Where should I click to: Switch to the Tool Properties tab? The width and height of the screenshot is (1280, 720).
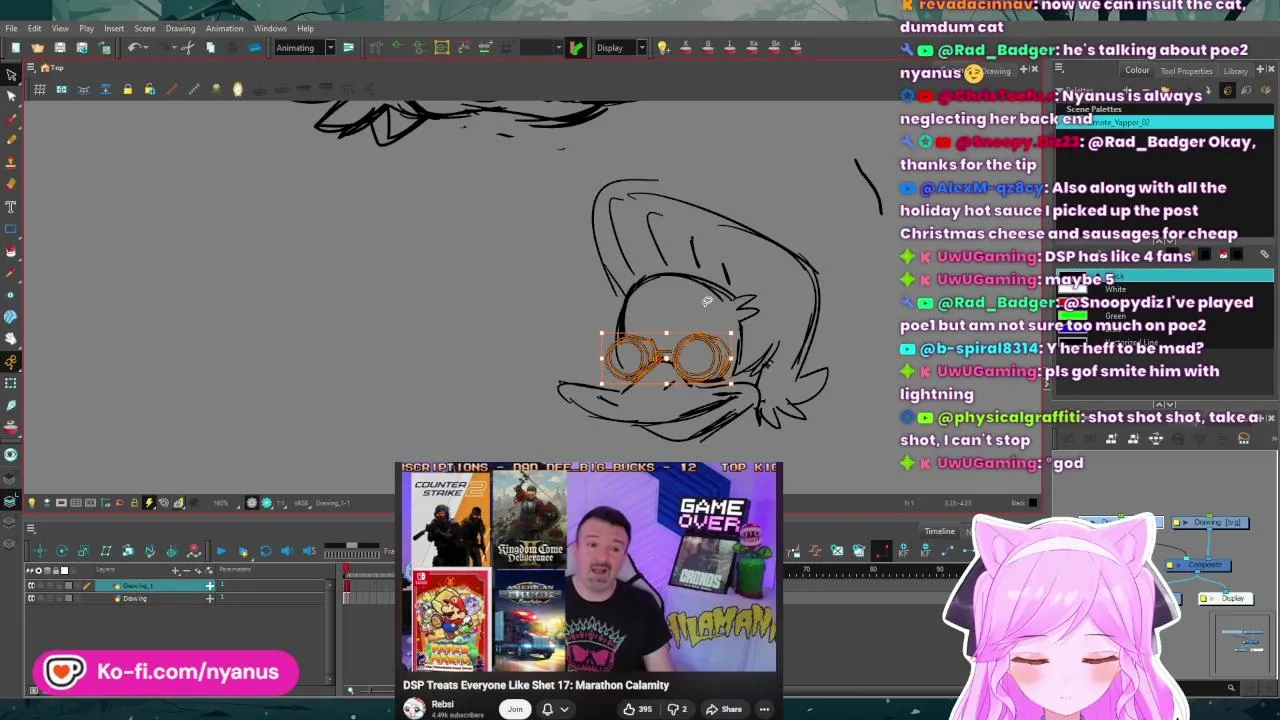(x=1186, y=71)
